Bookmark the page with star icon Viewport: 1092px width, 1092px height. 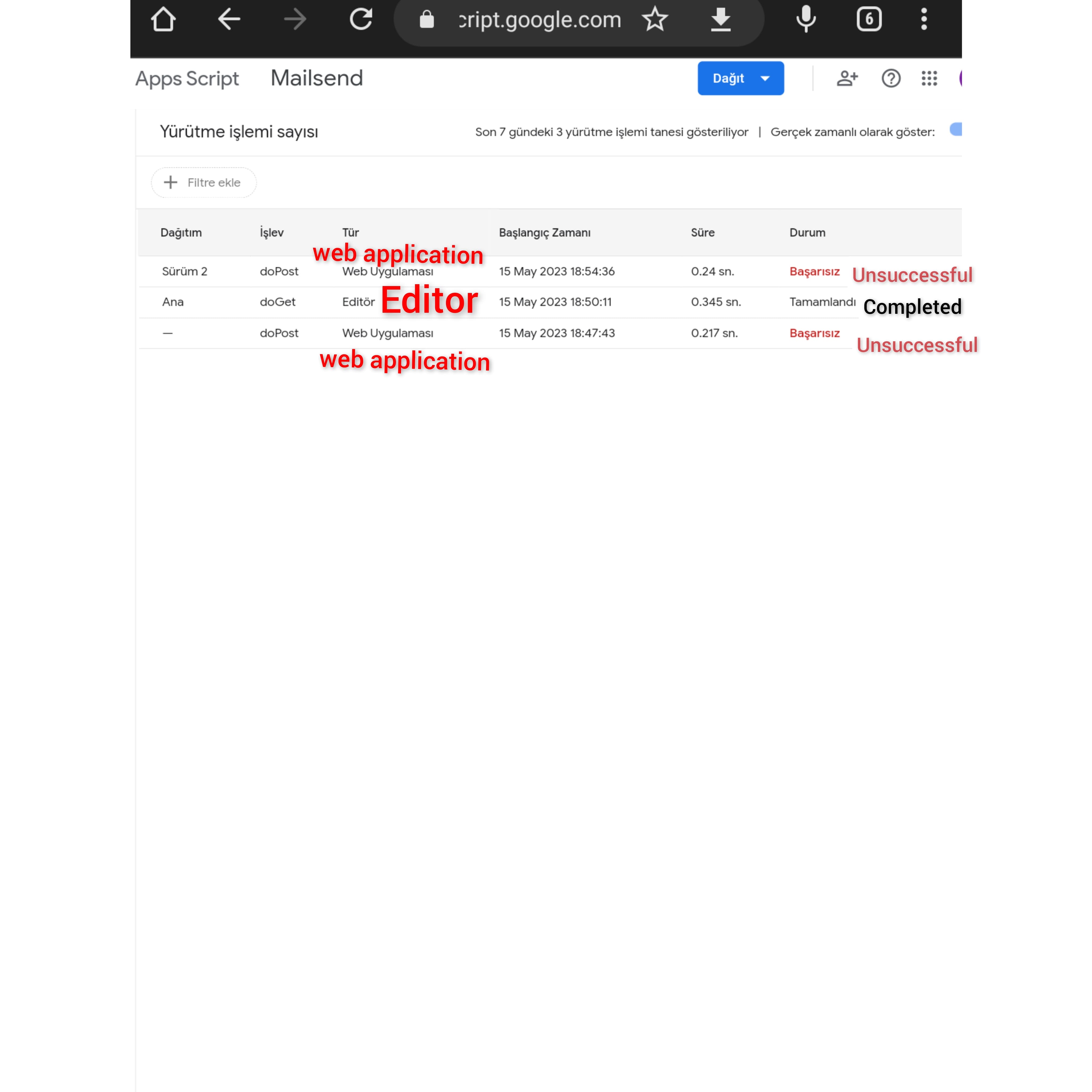[x=655, y=19]
